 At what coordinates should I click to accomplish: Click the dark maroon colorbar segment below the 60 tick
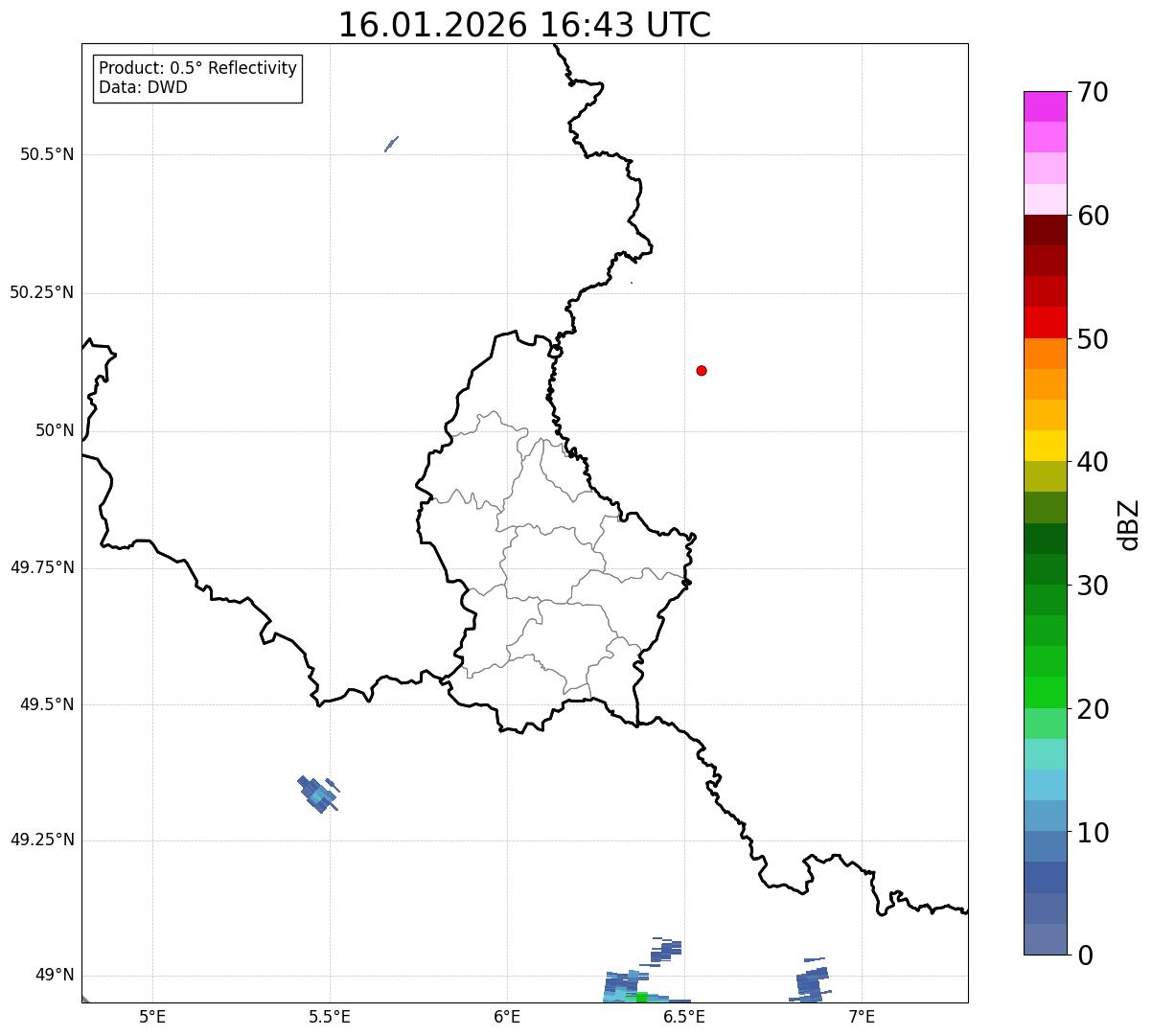click(1045, 230)
